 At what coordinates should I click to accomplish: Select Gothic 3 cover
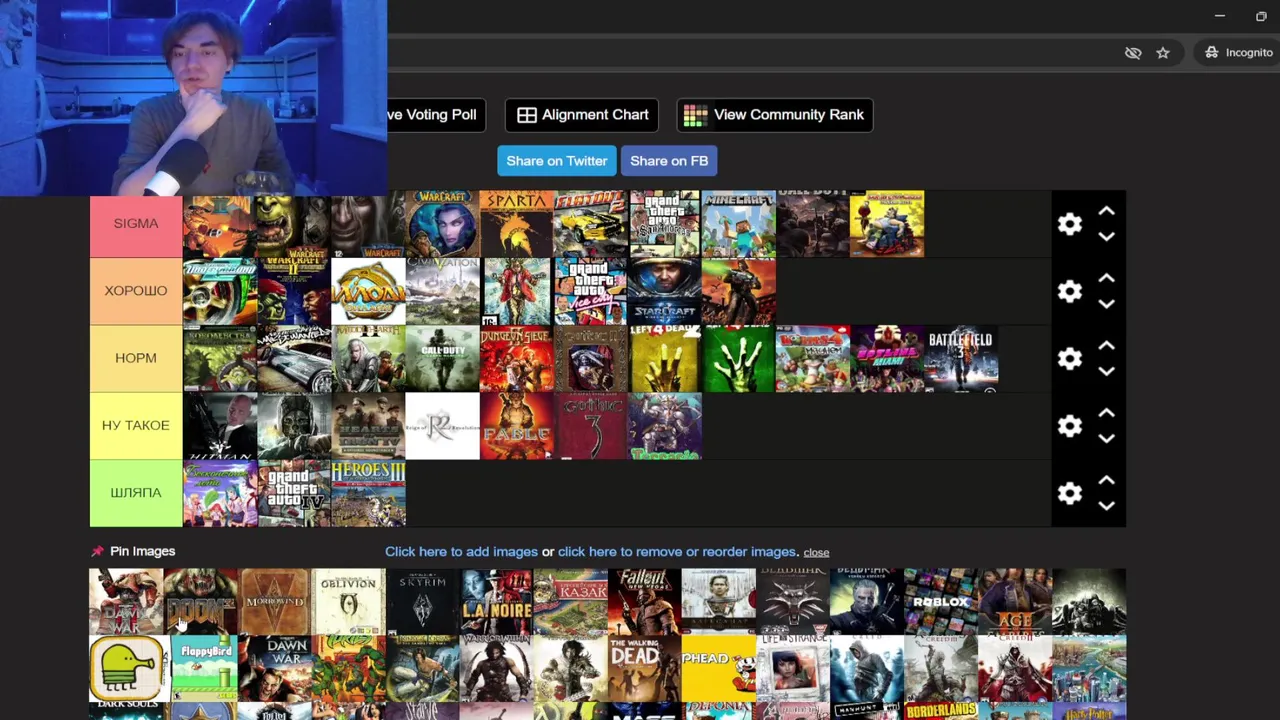point(591,425)
